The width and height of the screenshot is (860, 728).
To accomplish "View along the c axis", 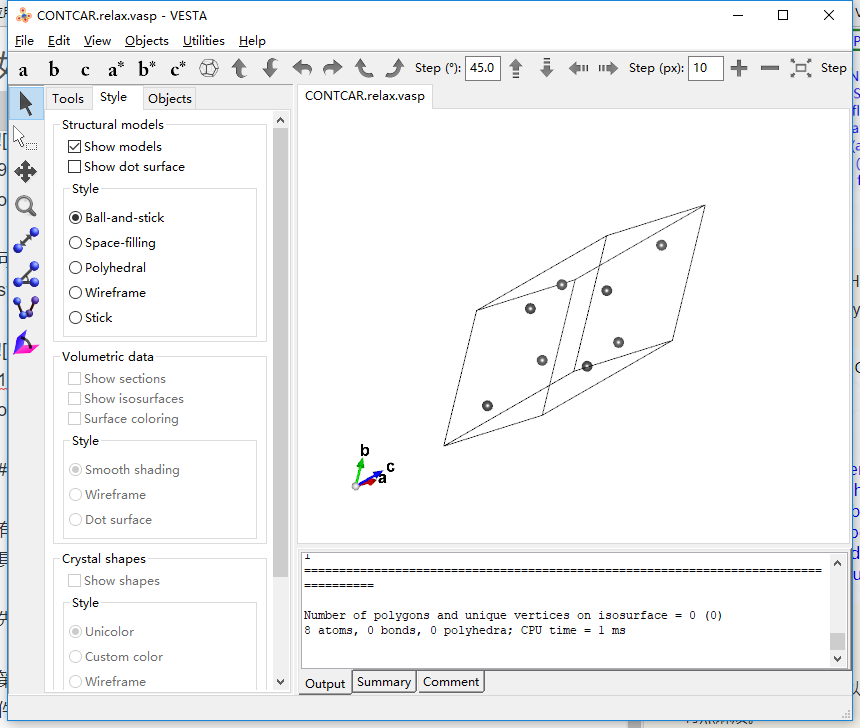I will (x=85, y=69).
